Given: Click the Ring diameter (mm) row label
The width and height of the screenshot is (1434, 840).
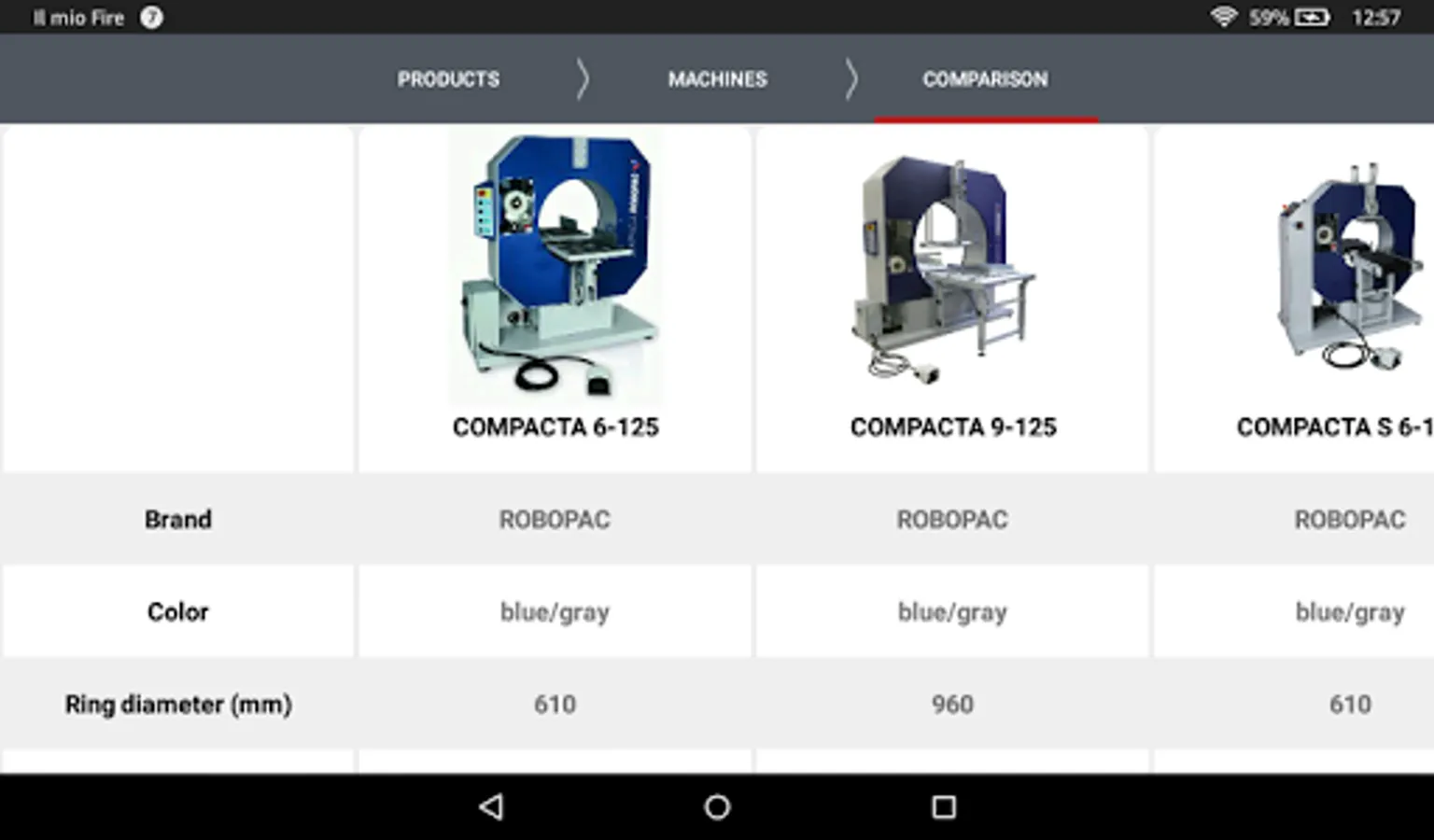Looking at the screenshot, I should tap(177, 705).
